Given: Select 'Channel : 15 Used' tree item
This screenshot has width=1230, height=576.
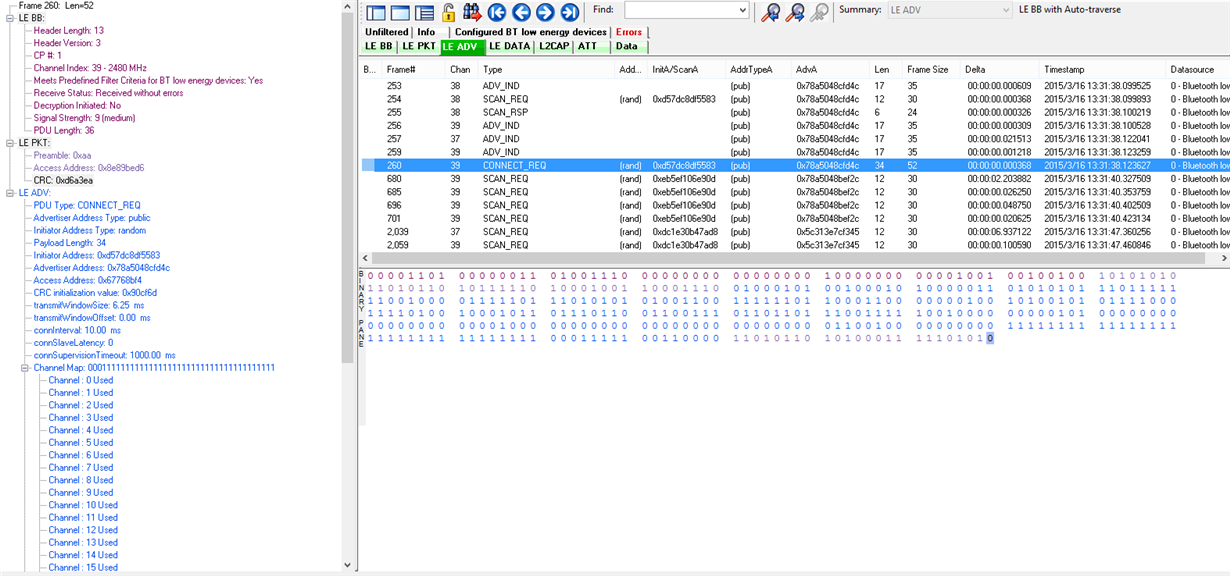Looking at the screenshot, I should pyautogui.click(x=83, y=567).
